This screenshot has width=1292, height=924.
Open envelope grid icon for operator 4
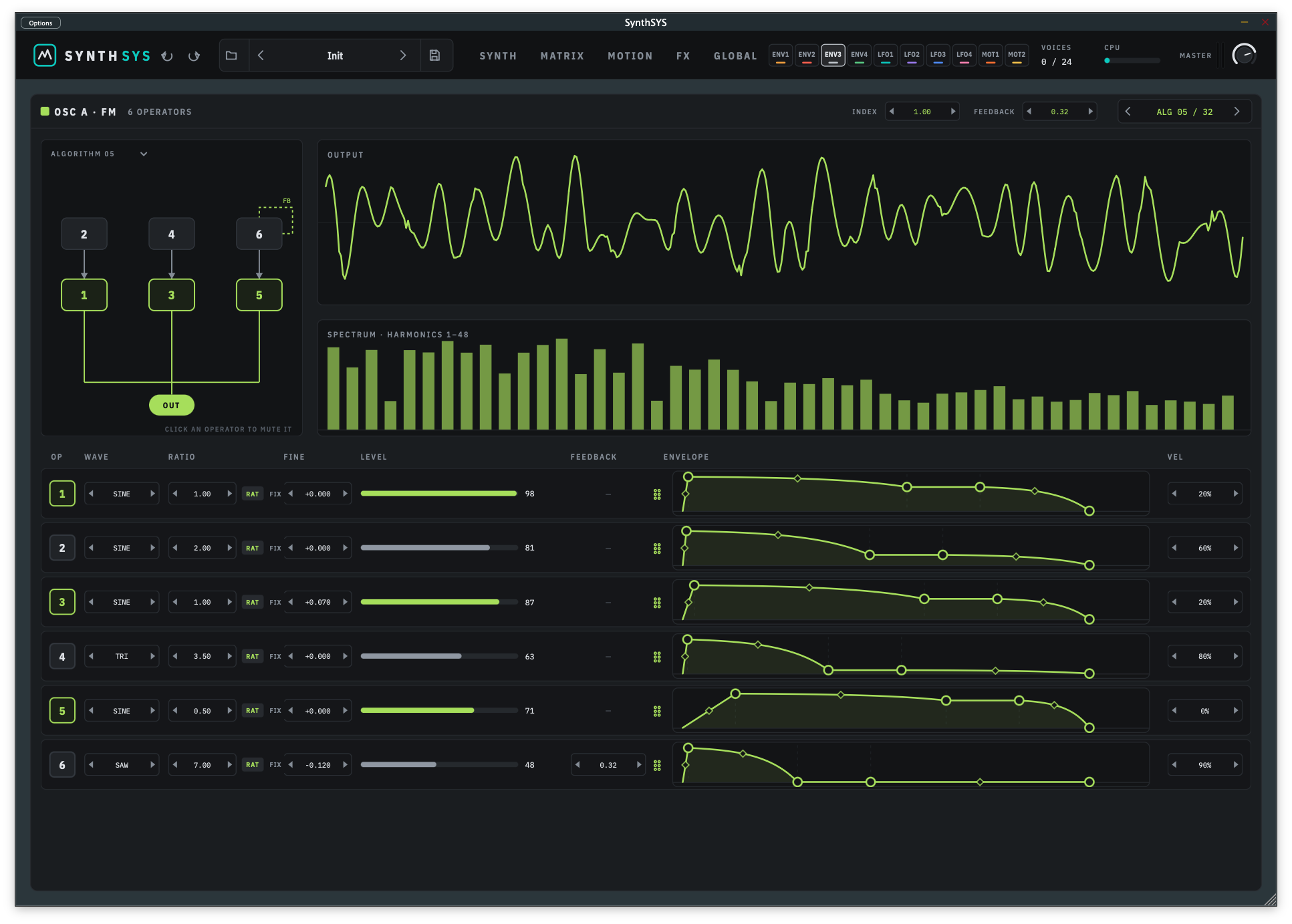(x=657, y=657)
